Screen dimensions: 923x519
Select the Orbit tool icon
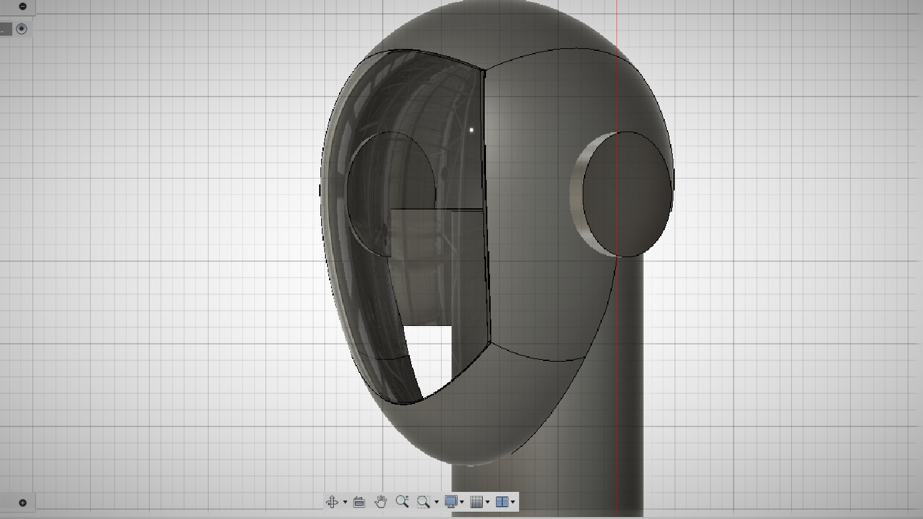click(332, 502)
